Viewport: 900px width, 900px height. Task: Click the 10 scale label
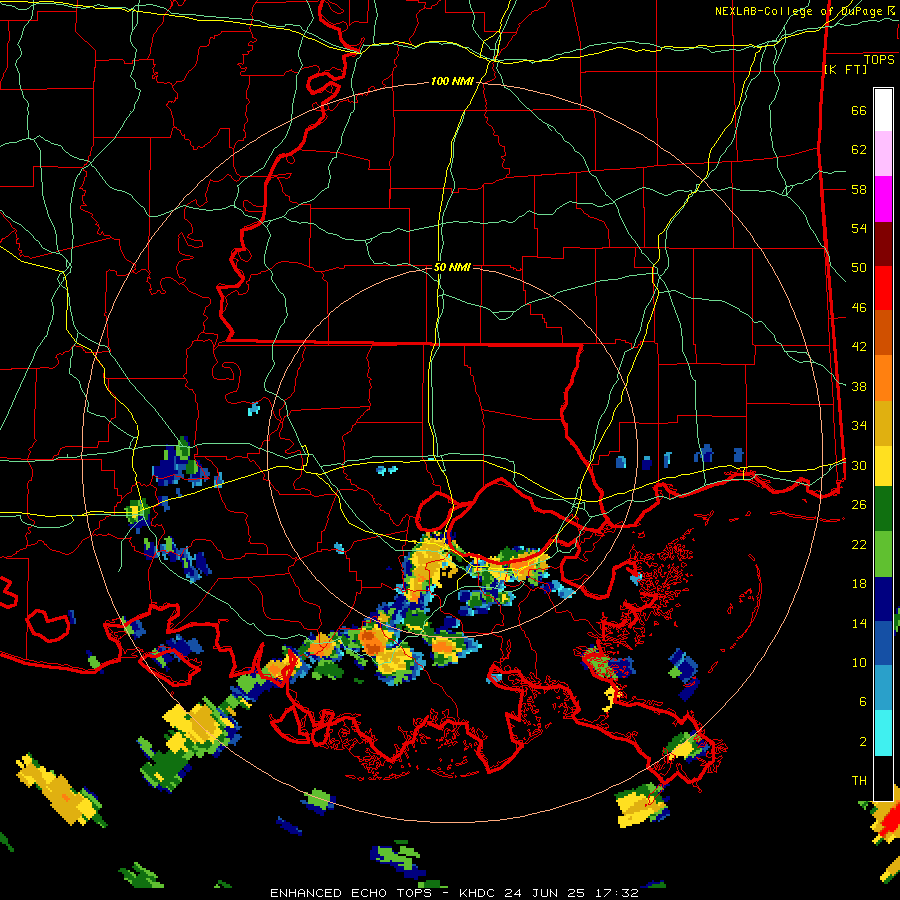tap(859, 662)
